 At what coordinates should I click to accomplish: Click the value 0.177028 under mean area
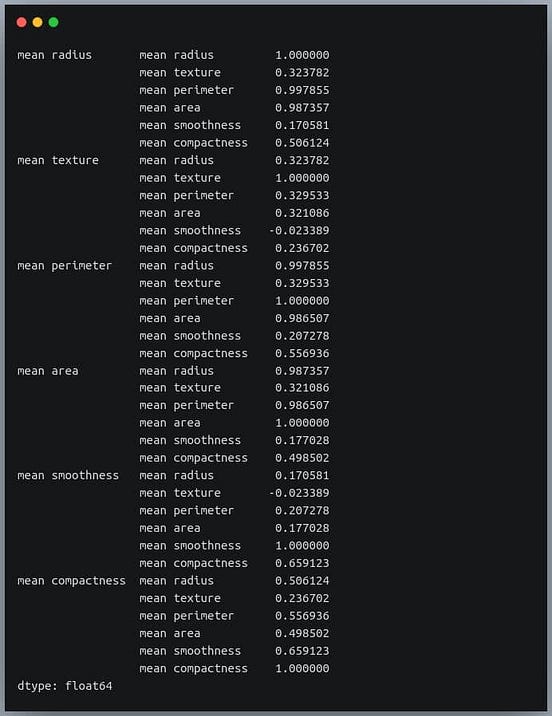tap(302, 440)
